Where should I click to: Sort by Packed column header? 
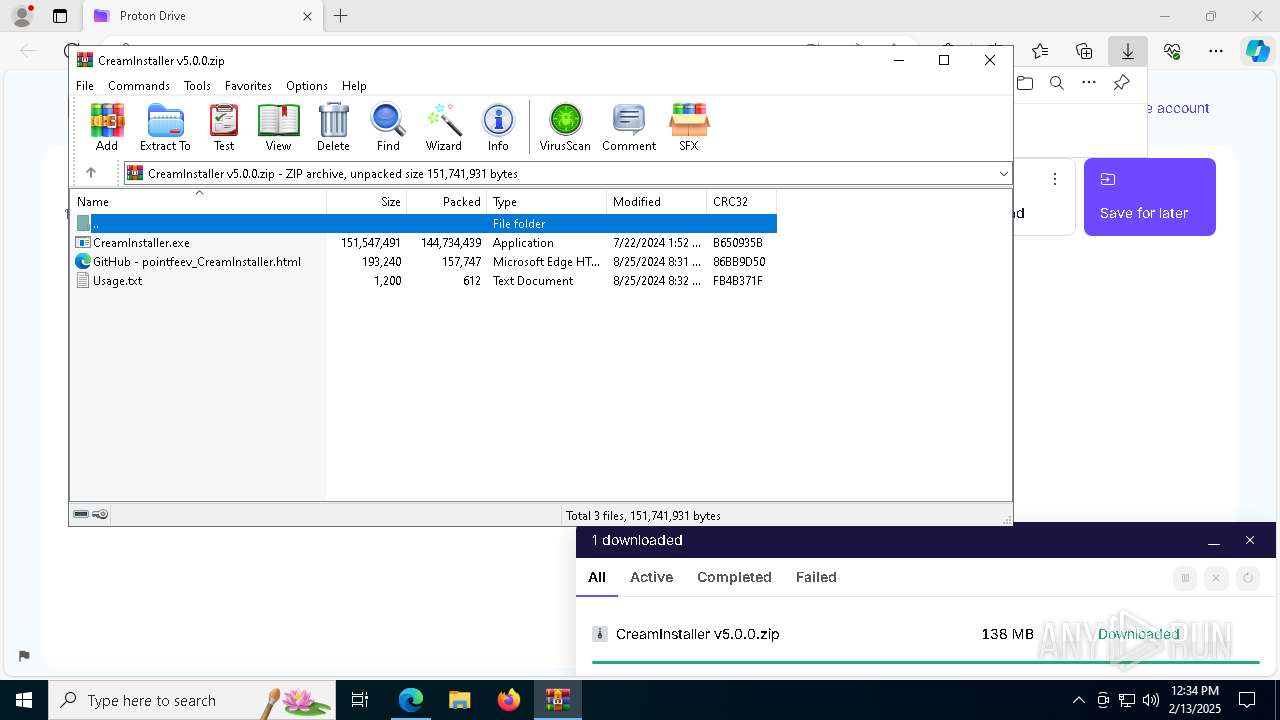pyautogui.click(x=447, y=202)
